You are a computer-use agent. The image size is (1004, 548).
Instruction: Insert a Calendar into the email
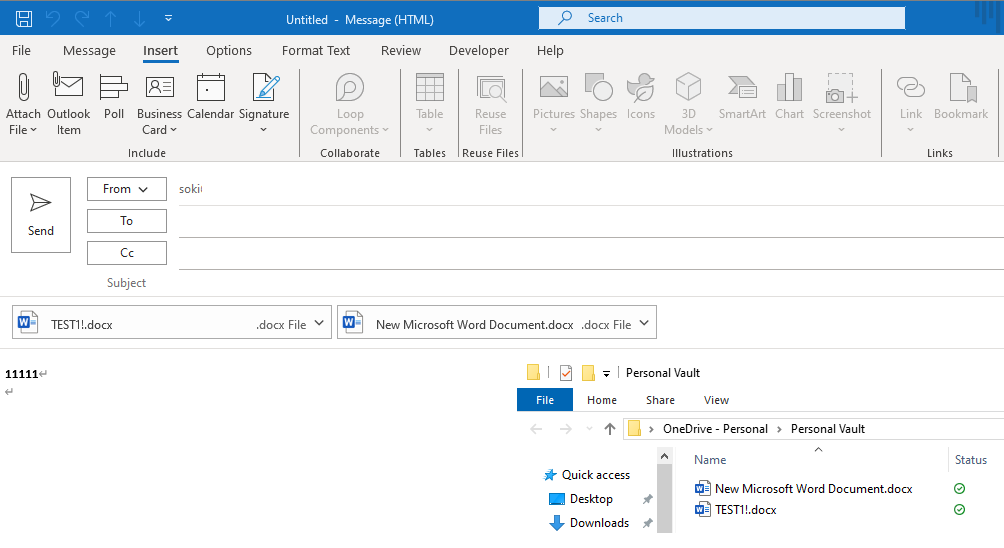pos(211,97)
